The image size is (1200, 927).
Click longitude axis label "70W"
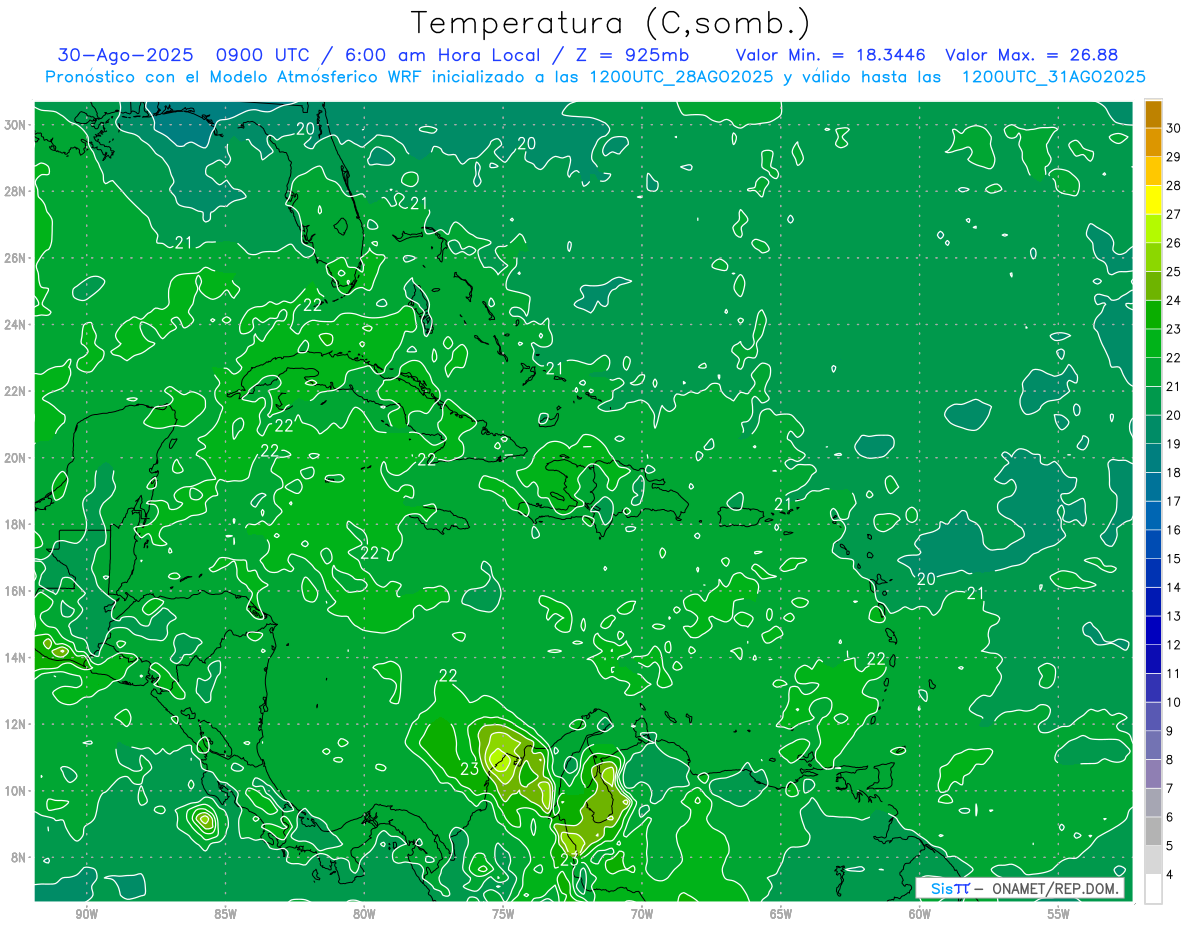pyautogui.click(x=642, y=914)
